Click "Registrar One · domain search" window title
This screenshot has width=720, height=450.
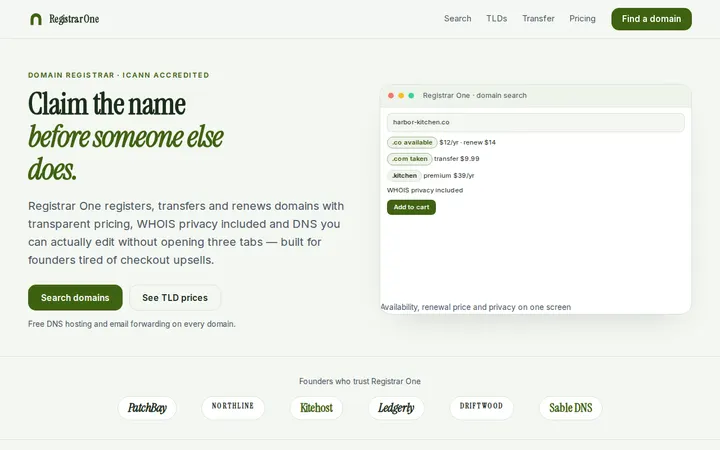click(475, 96)
